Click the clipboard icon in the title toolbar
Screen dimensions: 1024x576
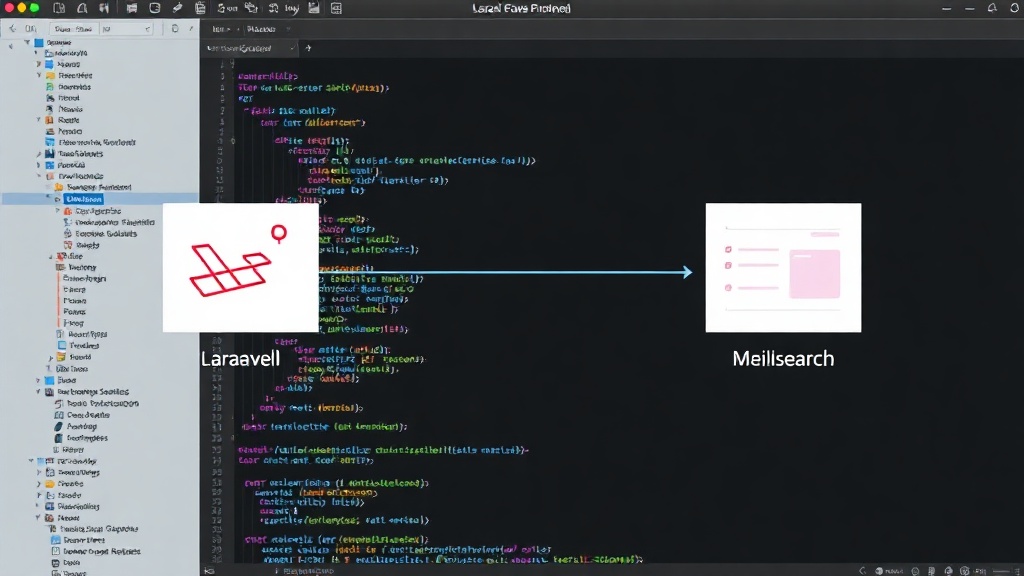point(200,8)
